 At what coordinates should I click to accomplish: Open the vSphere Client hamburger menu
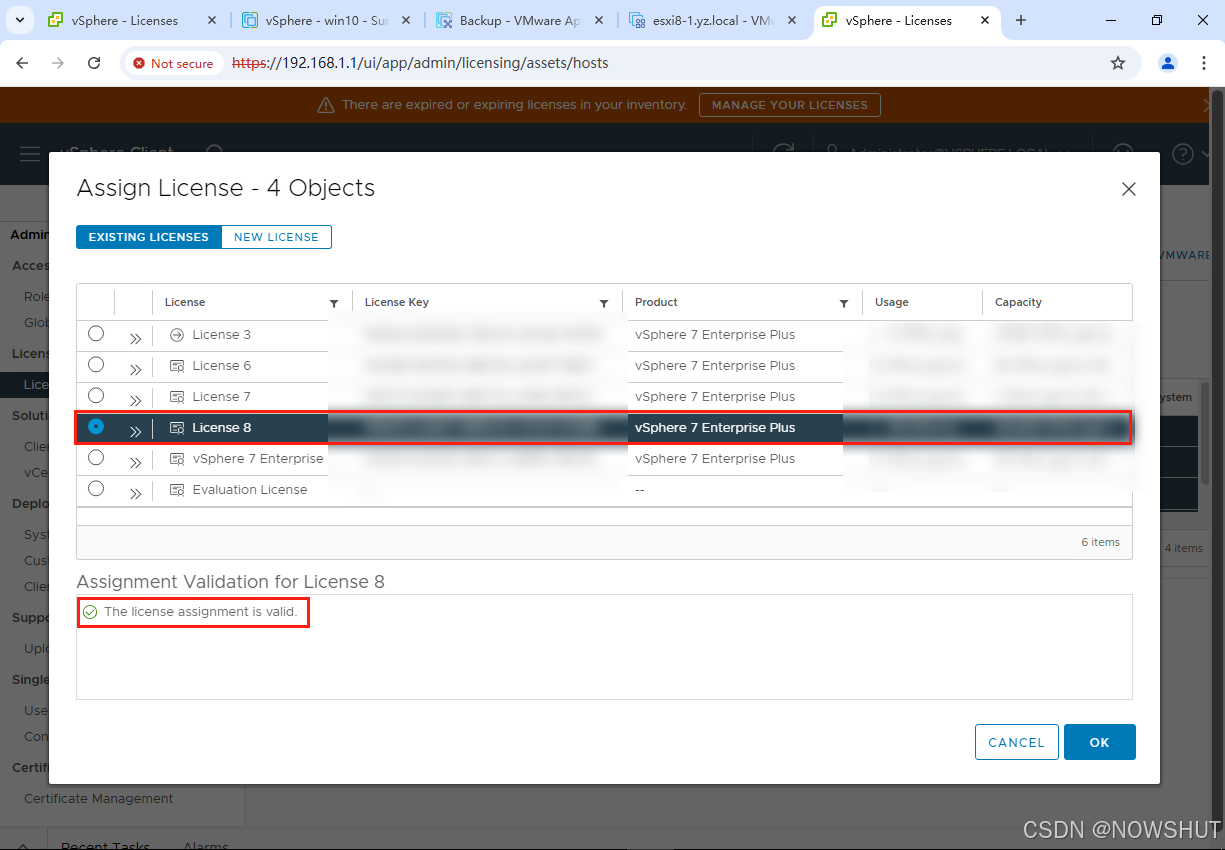tap(30, 154)
